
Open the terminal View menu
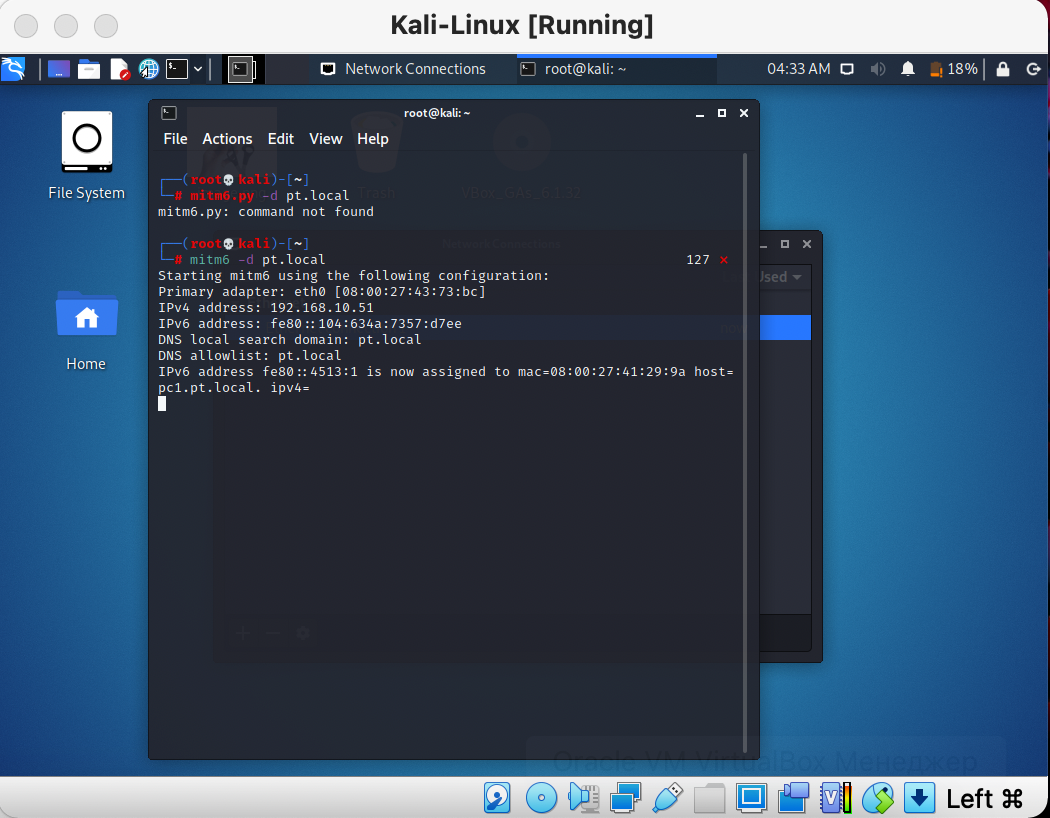pyautogui.click(x=325, y=139)
